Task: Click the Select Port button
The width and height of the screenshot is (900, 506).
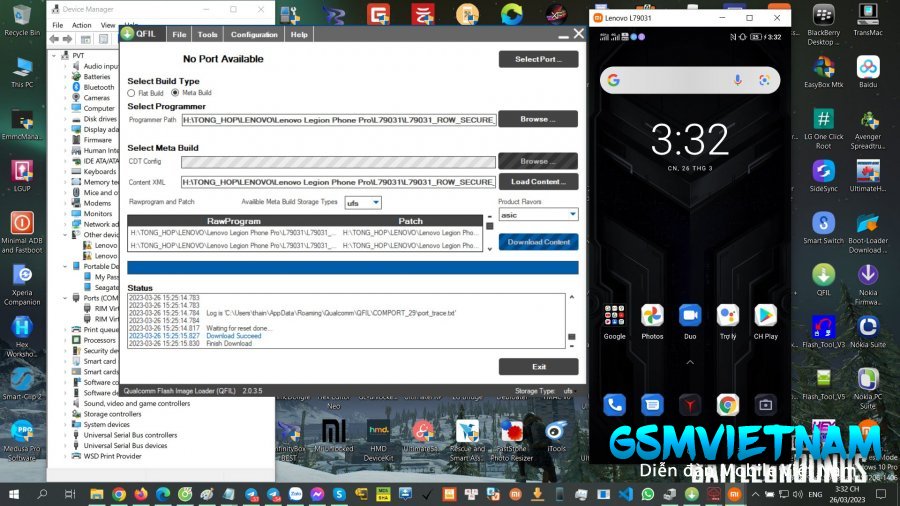Action: [x=538, y=59]
